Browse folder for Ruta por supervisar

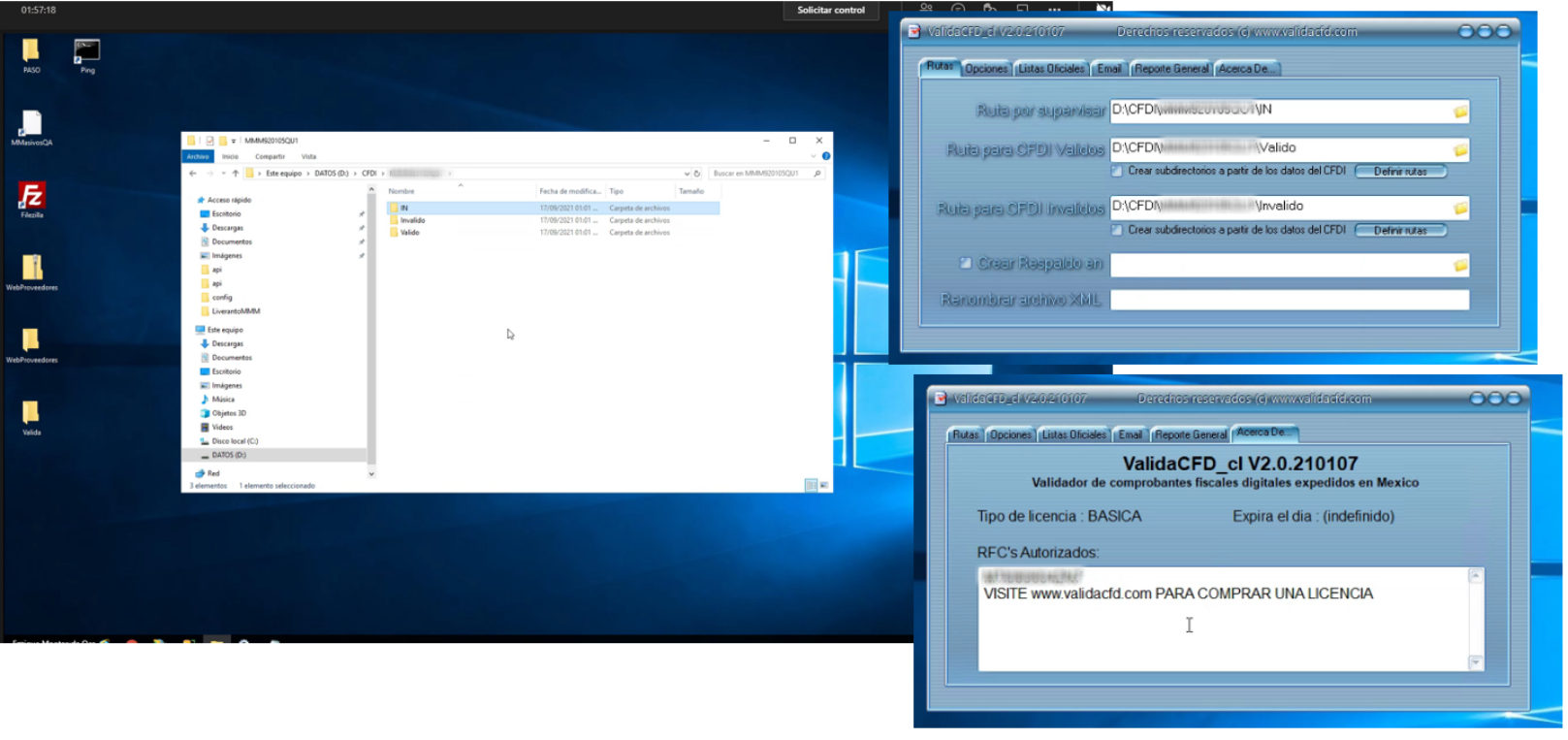click(1460, 112)
